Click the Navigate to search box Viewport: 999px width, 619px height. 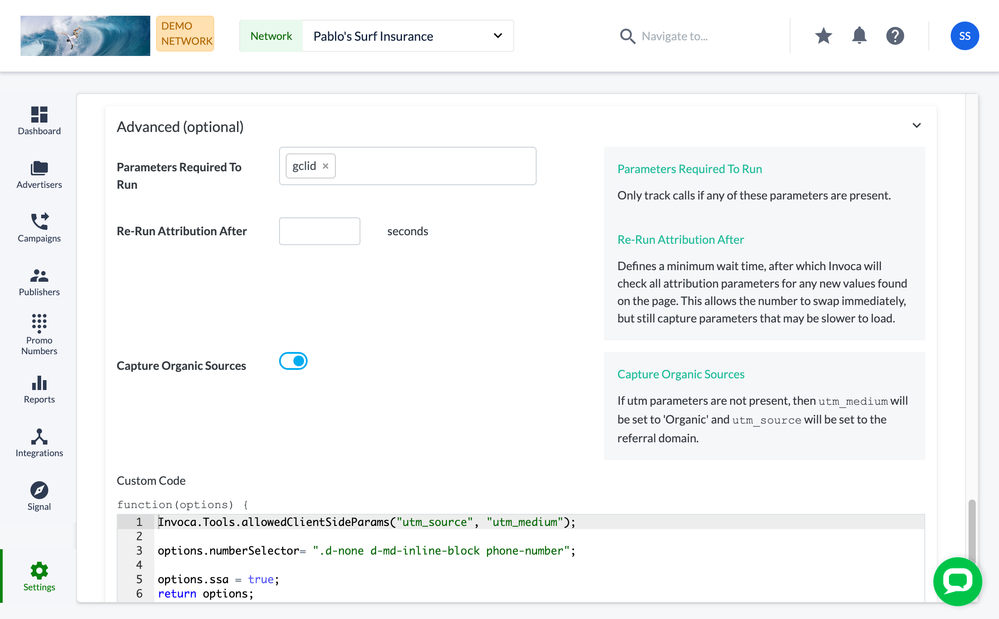click(x=674, y=36)
